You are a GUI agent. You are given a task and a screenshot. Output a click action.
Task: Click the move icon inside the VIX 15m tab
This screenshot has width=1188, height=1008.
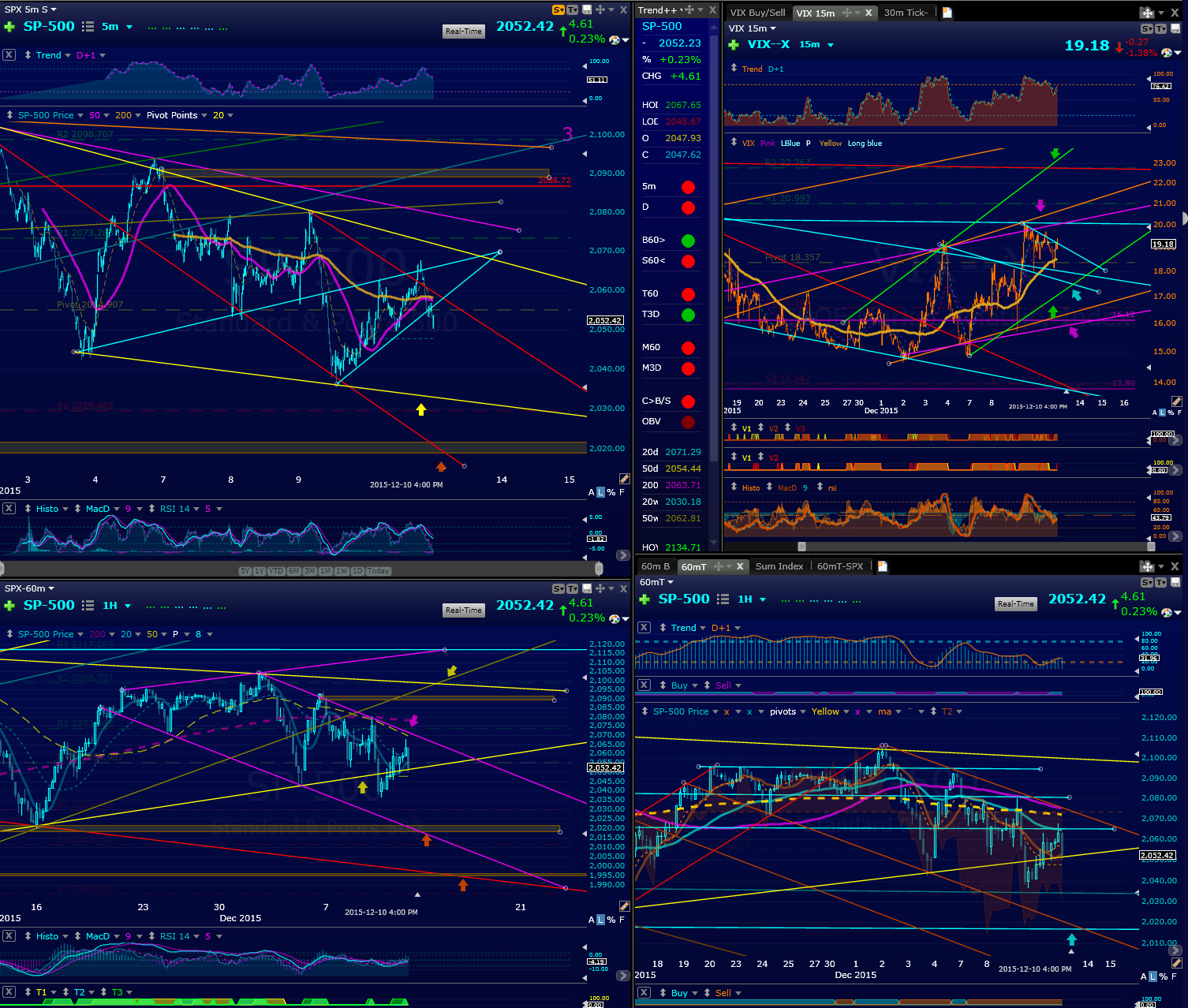tap(848, 13)
